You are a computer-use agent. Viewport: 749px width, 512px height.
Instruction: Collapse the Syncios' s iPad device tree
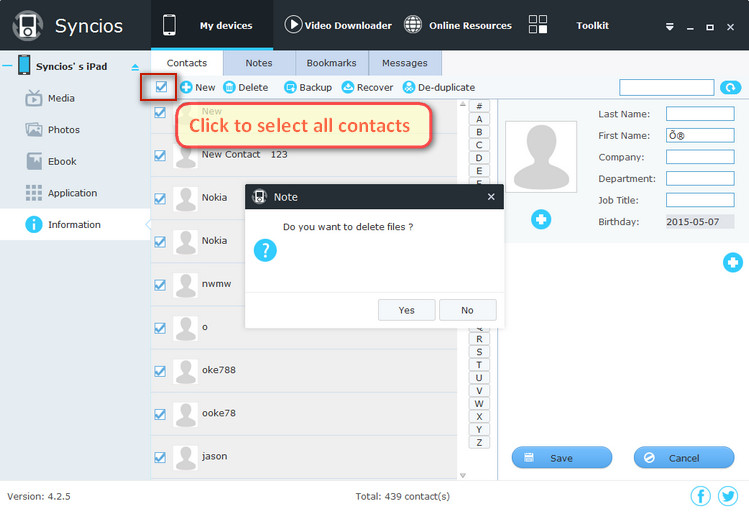(7, 66)
